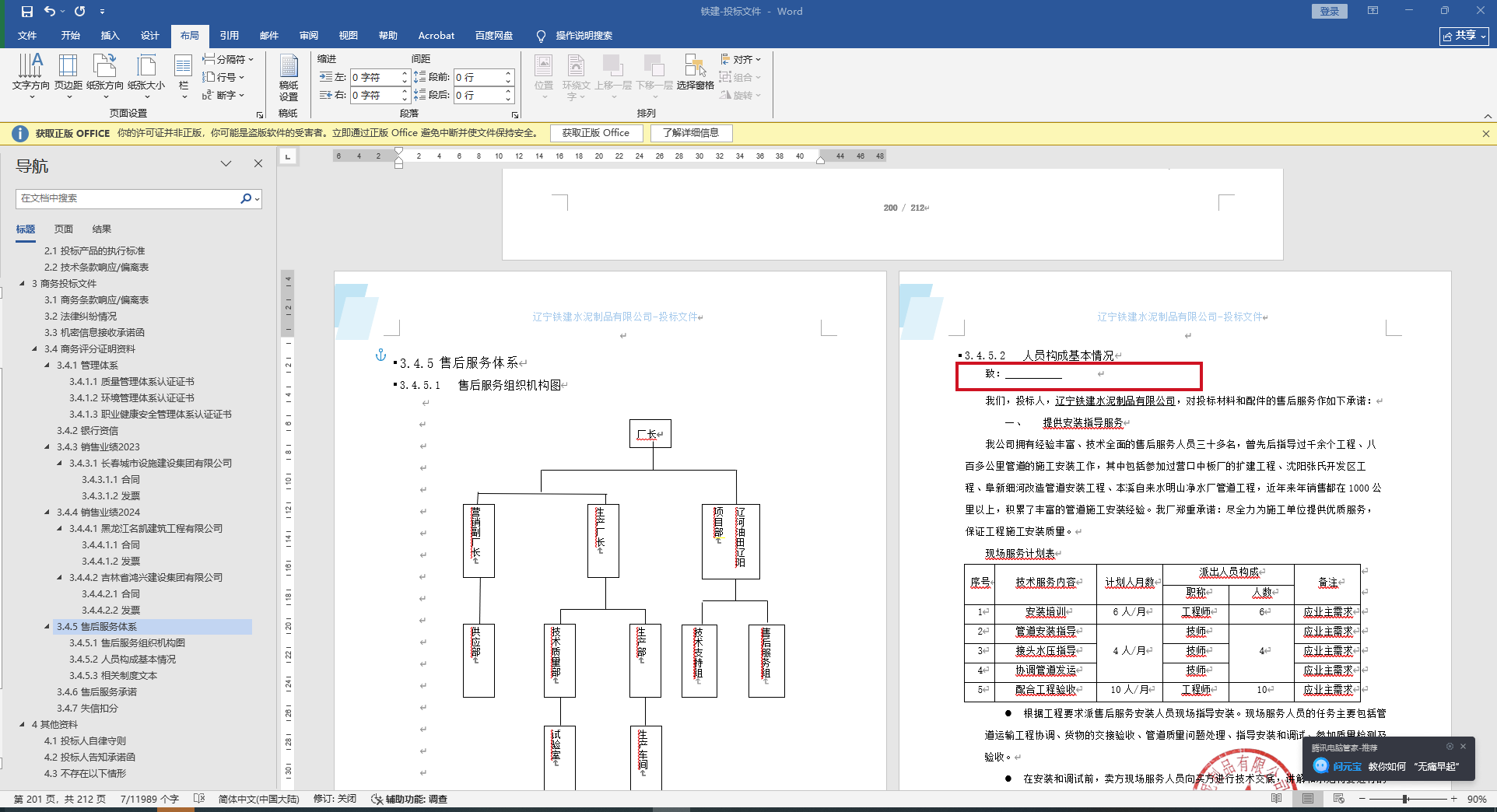Click the proofing check icon in status bar
This screenshot has height=812, width=1497.
point(199,799)
